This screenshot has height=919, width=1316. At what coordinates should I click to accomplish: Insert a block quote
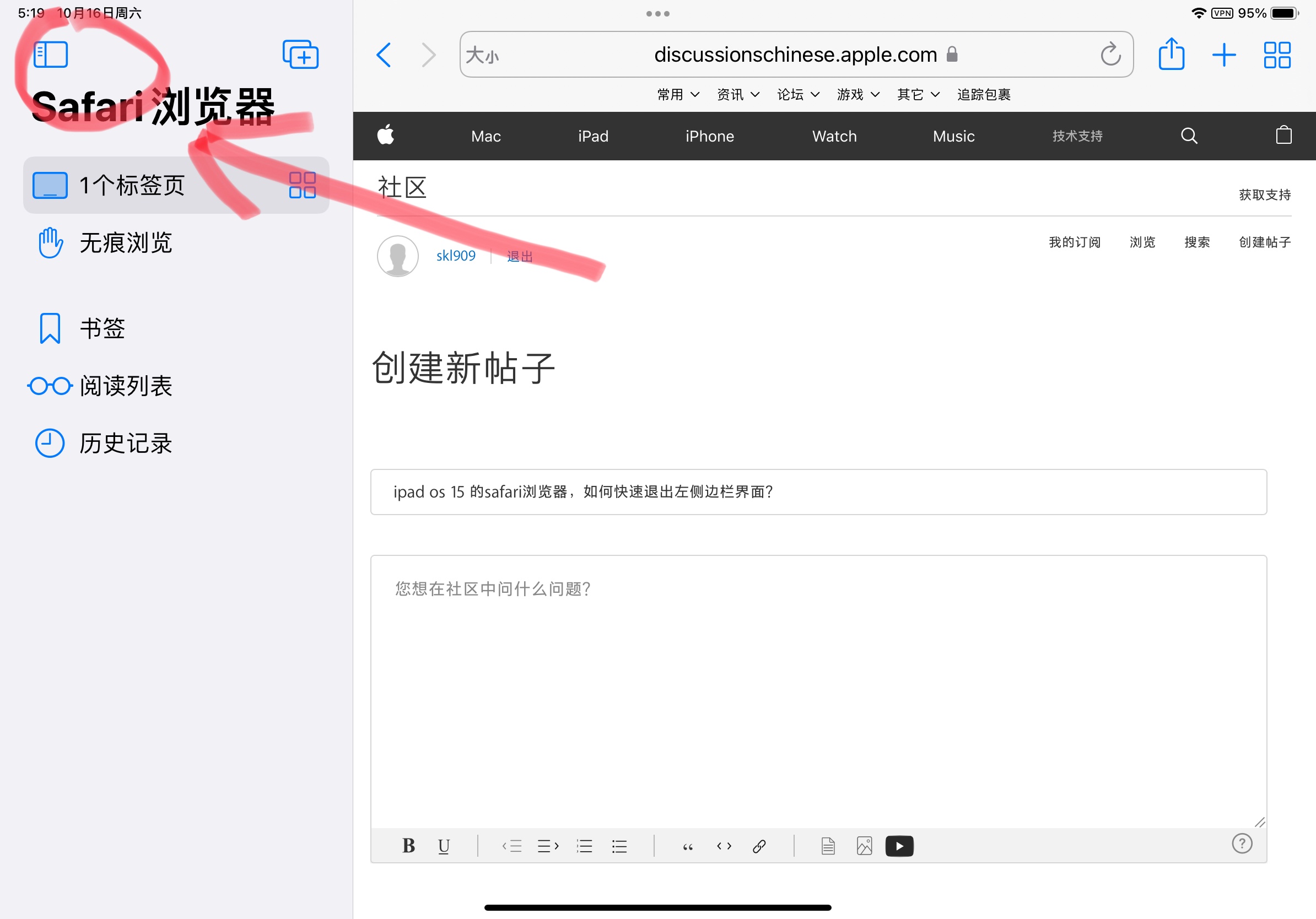tap(688, 847)
